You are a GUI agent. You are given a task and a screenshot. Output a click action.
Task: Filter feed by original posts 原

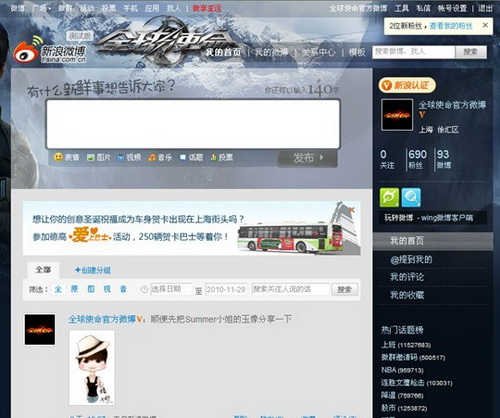[74, 289]
